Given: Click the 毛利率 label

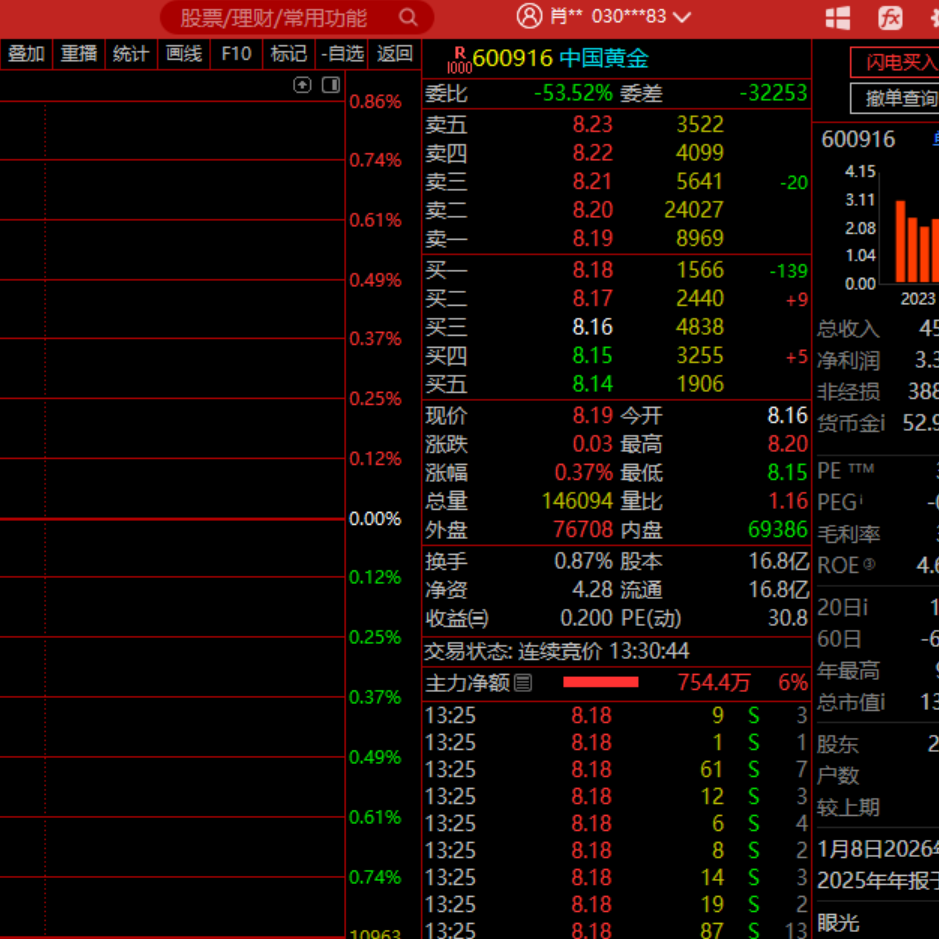Looking at the screenshot, I should point(848,534).
